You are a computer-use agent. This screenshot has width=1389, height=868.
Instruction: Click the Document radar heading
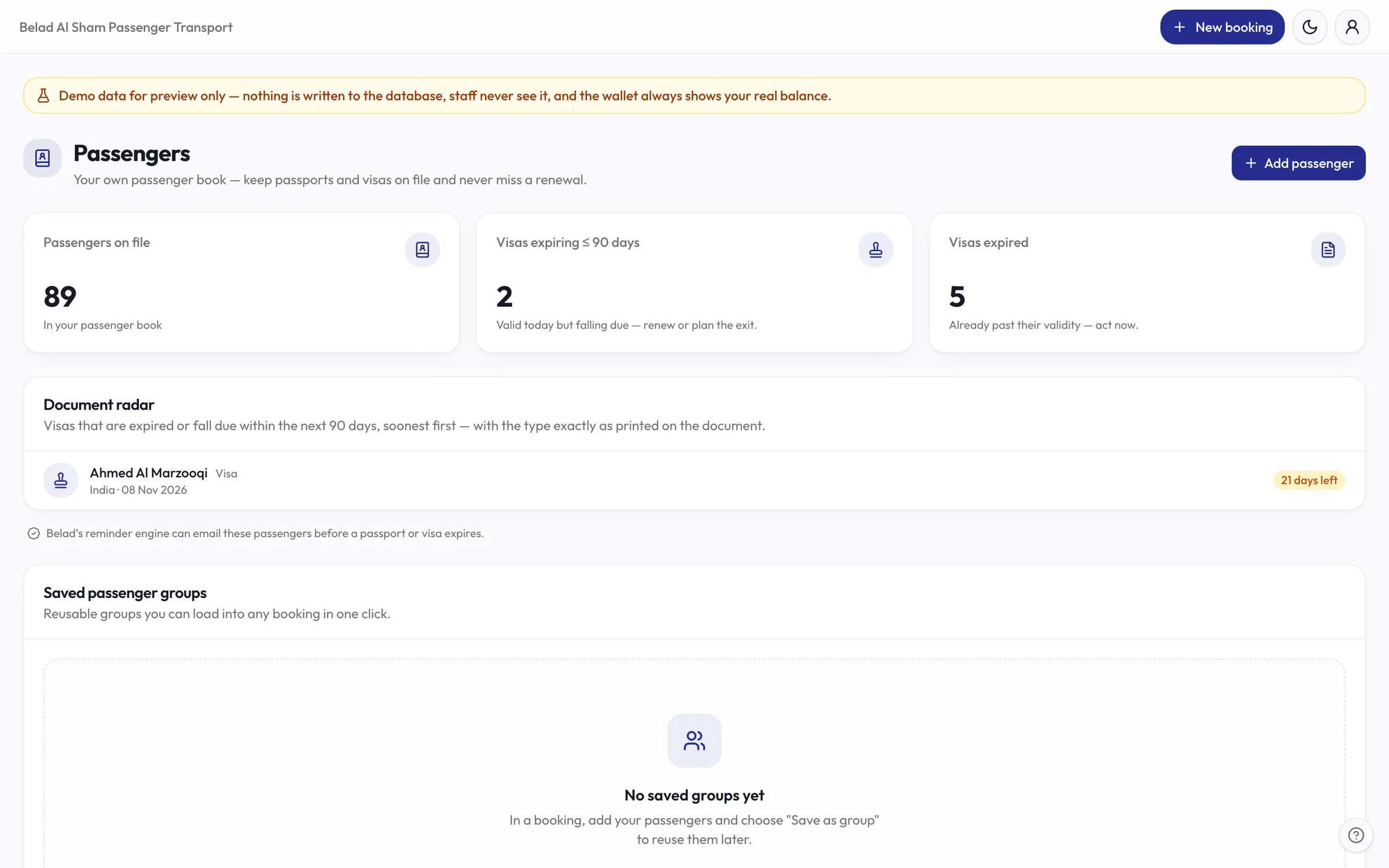click(99, 404)
